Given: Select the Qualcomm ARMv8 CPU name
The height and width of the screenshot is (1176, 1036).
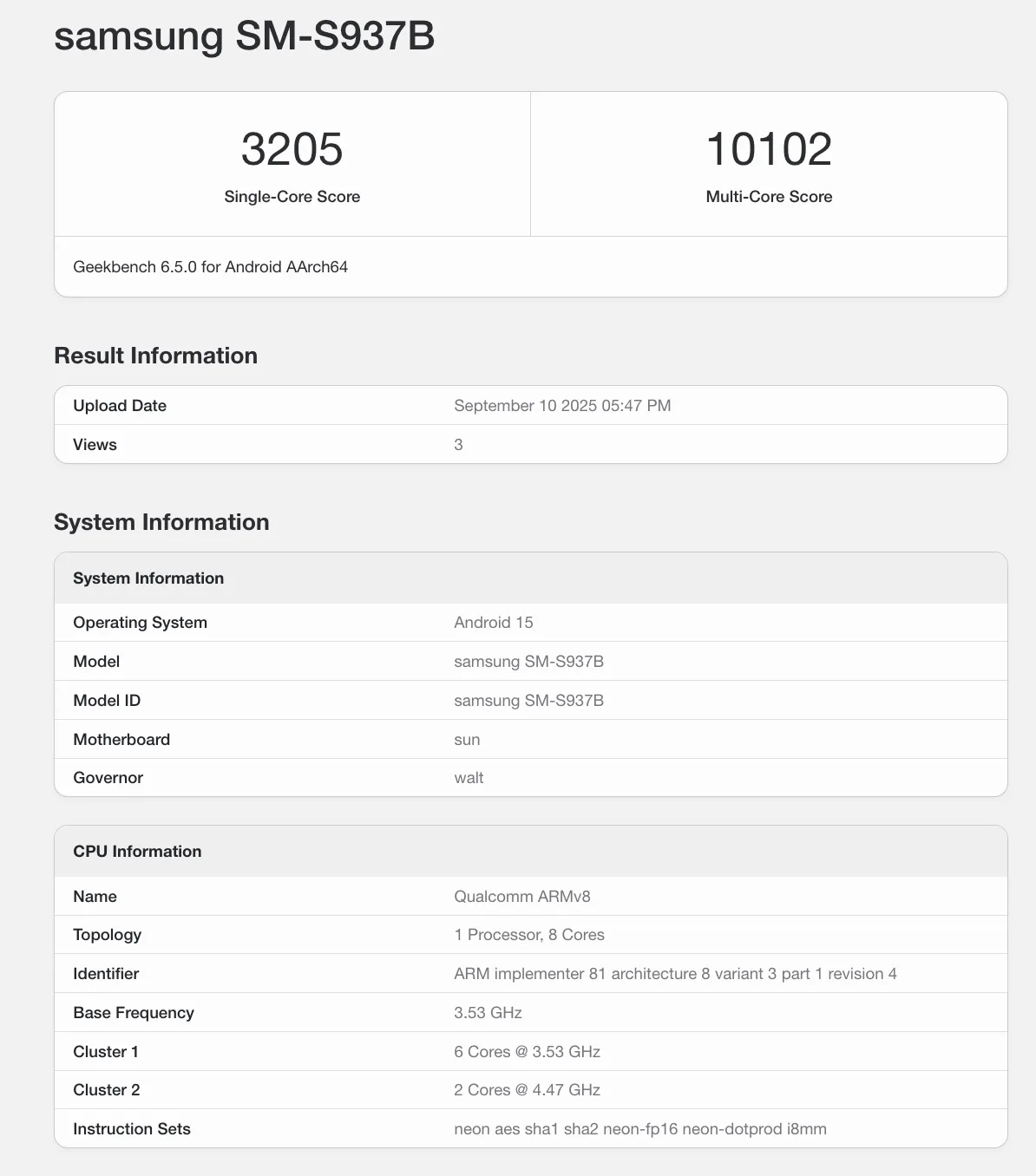Looking at the screenshot, I should (521, 897).
